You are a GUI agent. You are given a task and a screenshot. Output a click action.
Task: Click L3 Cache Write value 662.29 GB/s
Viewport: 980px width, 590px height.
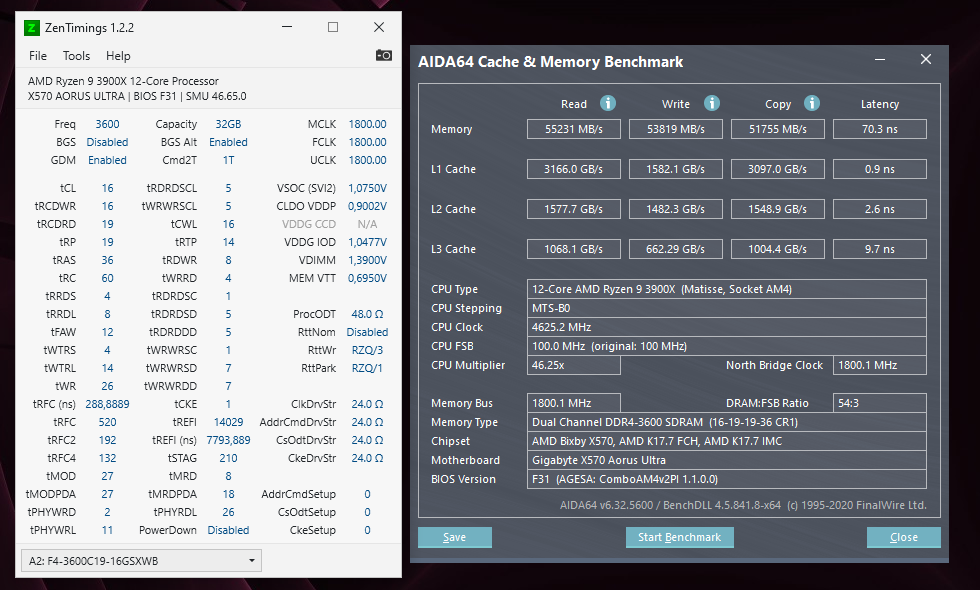676,249
